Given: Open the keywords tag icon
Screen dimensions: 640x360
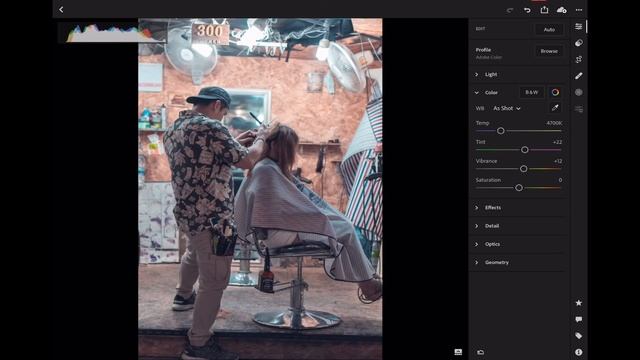Looking at the screenshot, I should click(x=579, y=336).
